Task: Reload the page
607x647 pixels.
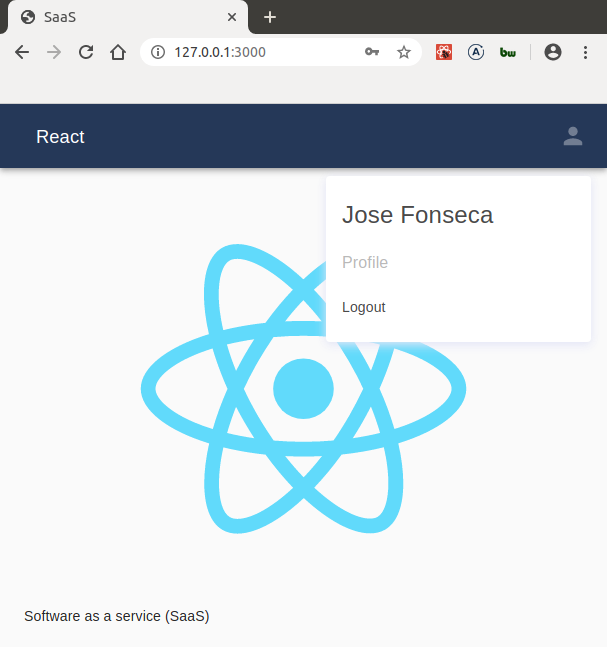Action: 86,52
